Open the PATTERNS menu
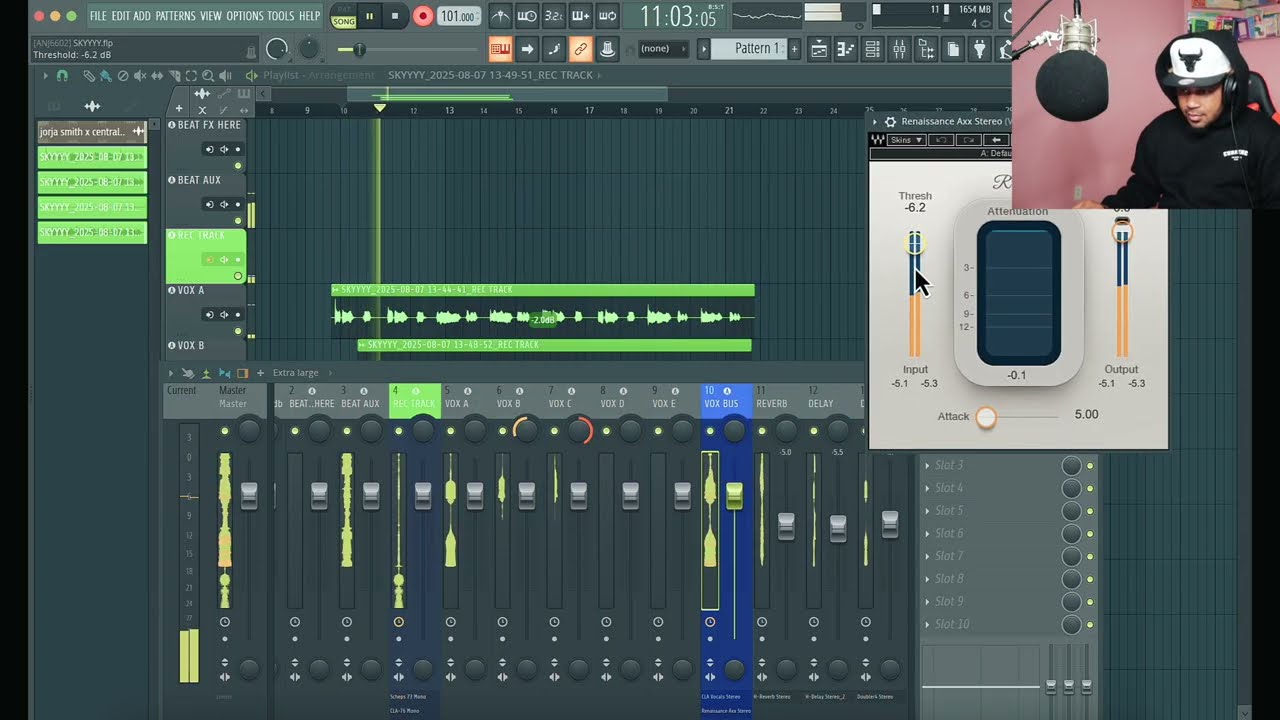 click(175, 16)
